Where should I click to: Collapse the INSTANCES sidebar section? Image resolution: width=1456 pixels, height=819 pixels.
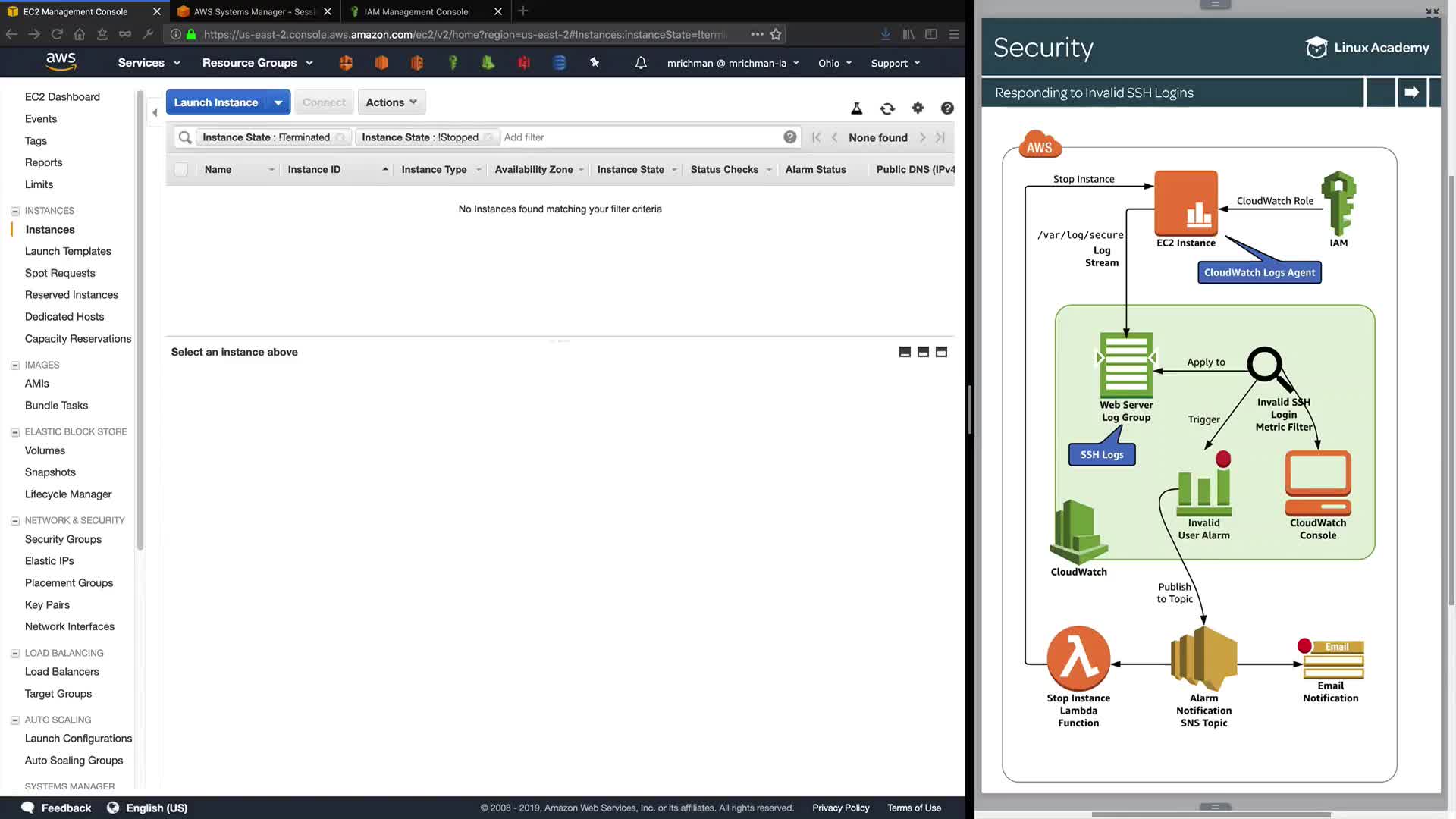14,211
